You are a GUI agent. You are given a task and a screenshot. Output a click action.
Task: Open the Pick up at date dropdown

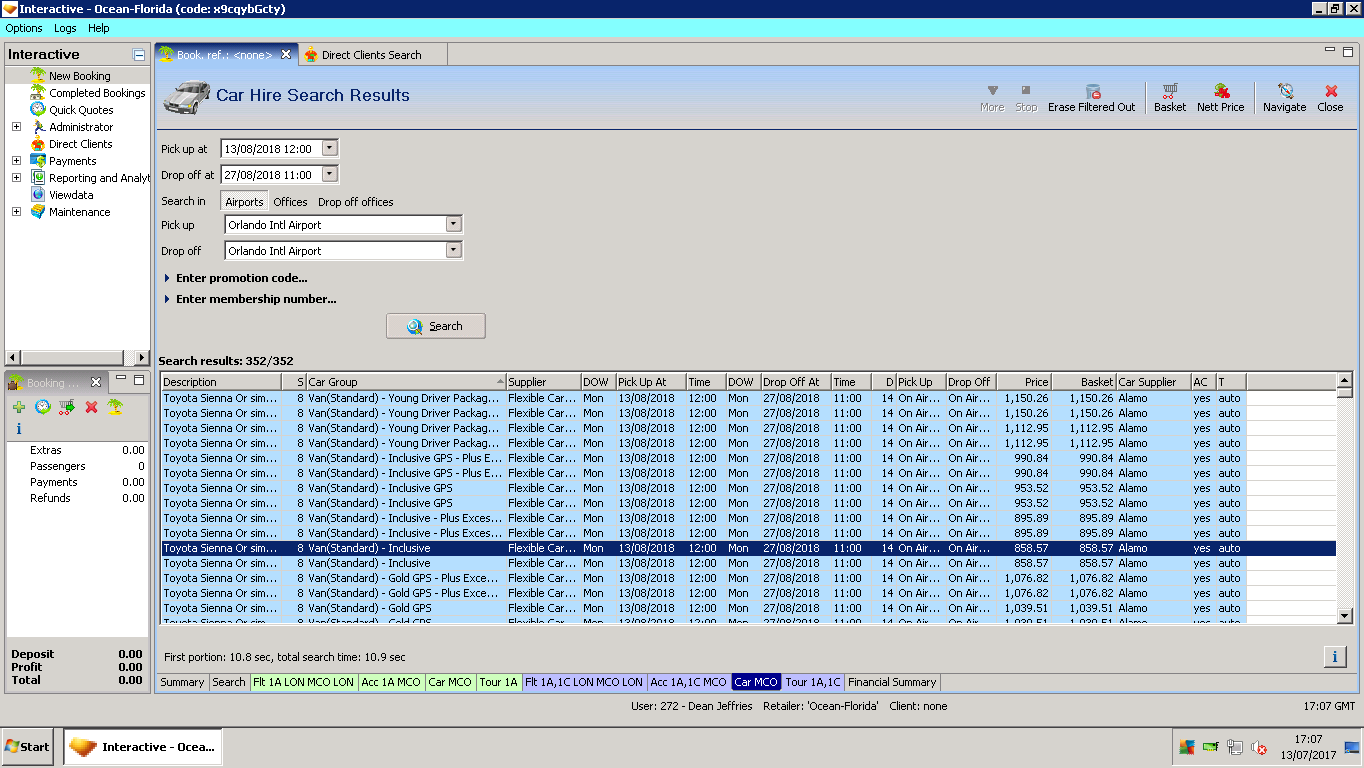(330, 149)
